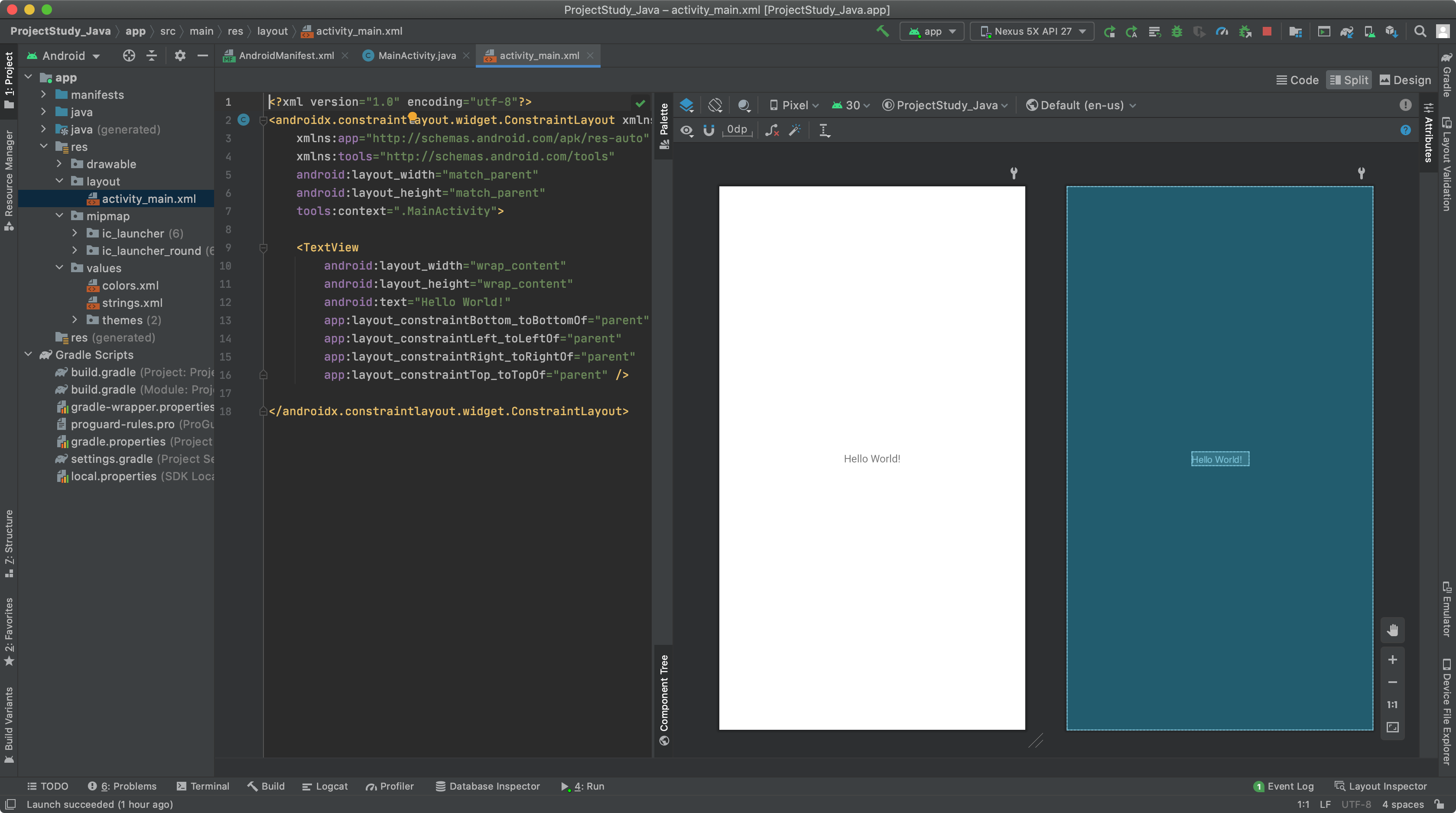
Task: Switch editor to Design view
Action: pyautogui.click(x=1405, y=80)
